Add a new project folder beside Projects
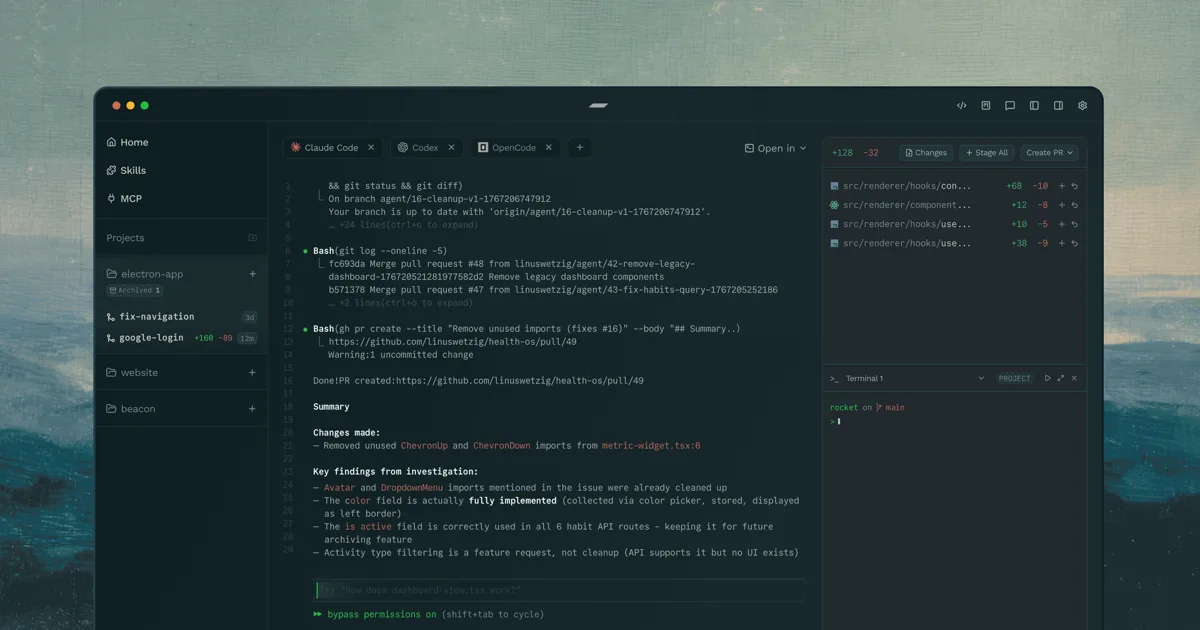1200x630 pixels. tap(252, 238)
